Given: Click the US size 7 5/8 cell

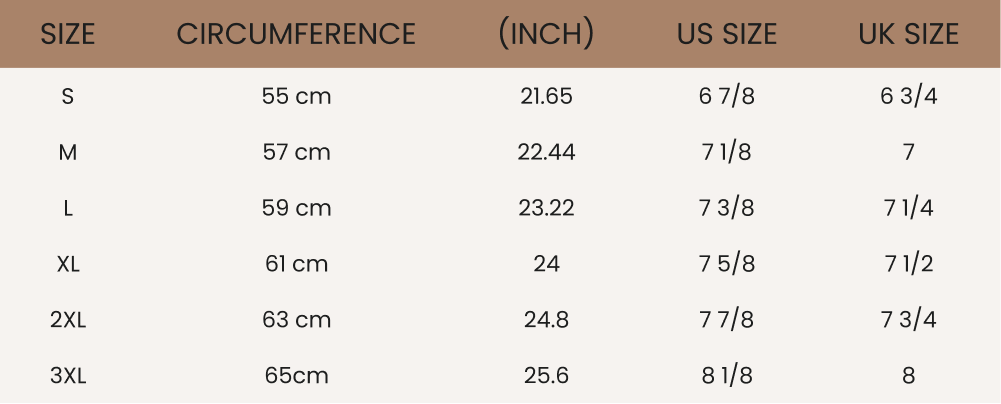Looking at the screenshot, I should point(726,265).
